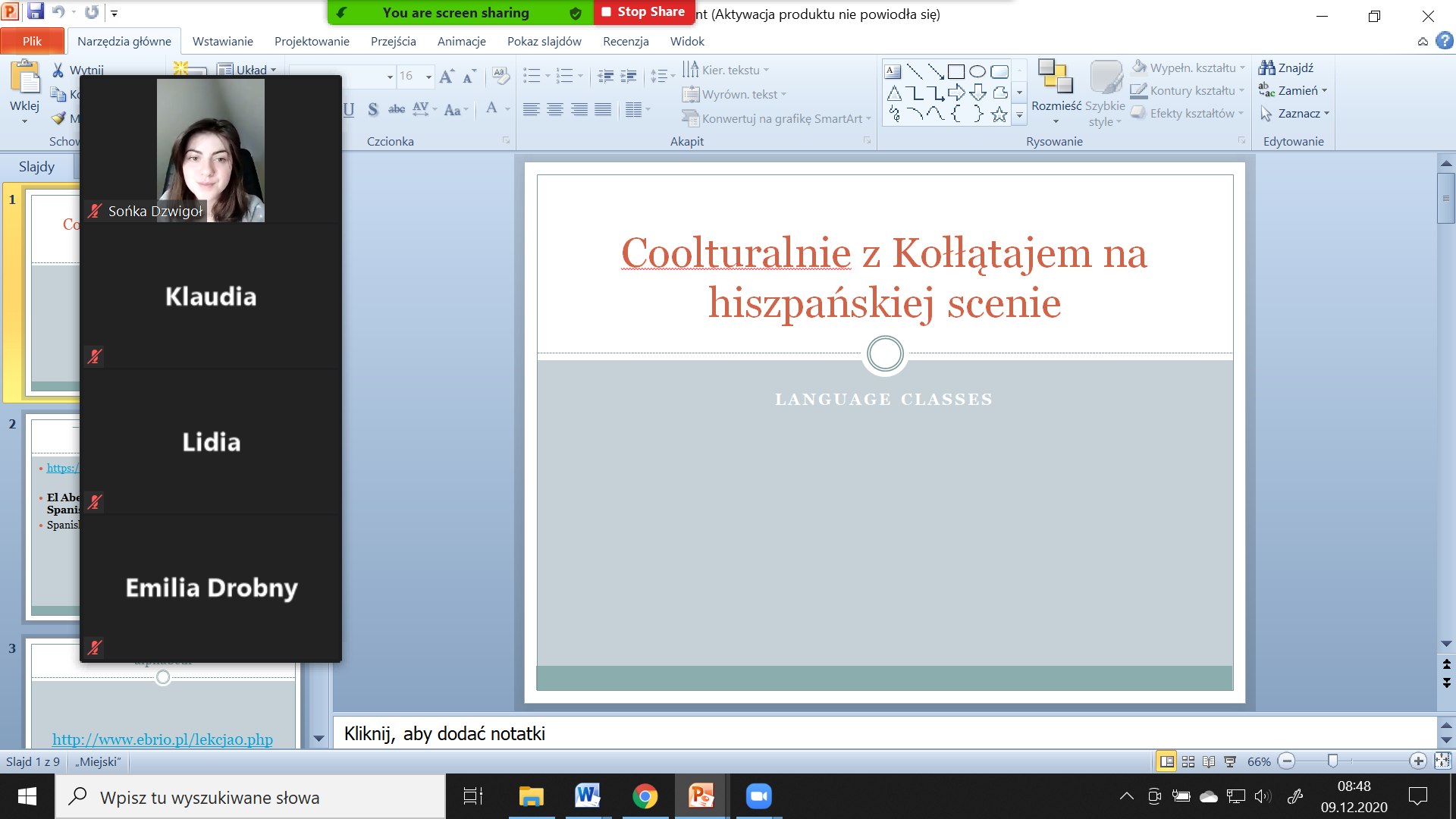Justify the text alignment
The image size is (1456, 819).
click(603, 109)
